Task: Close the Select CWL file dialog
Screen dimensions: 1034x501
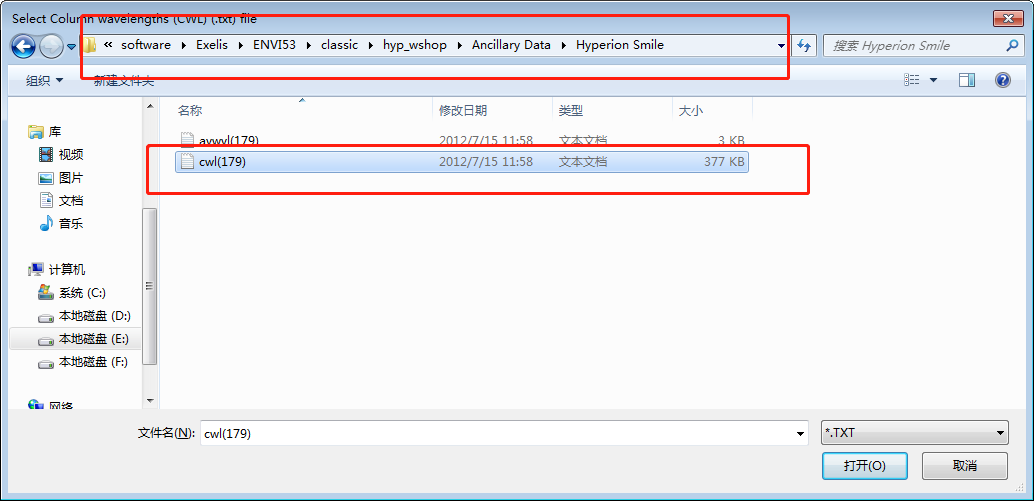Action: pos(1008,18)
